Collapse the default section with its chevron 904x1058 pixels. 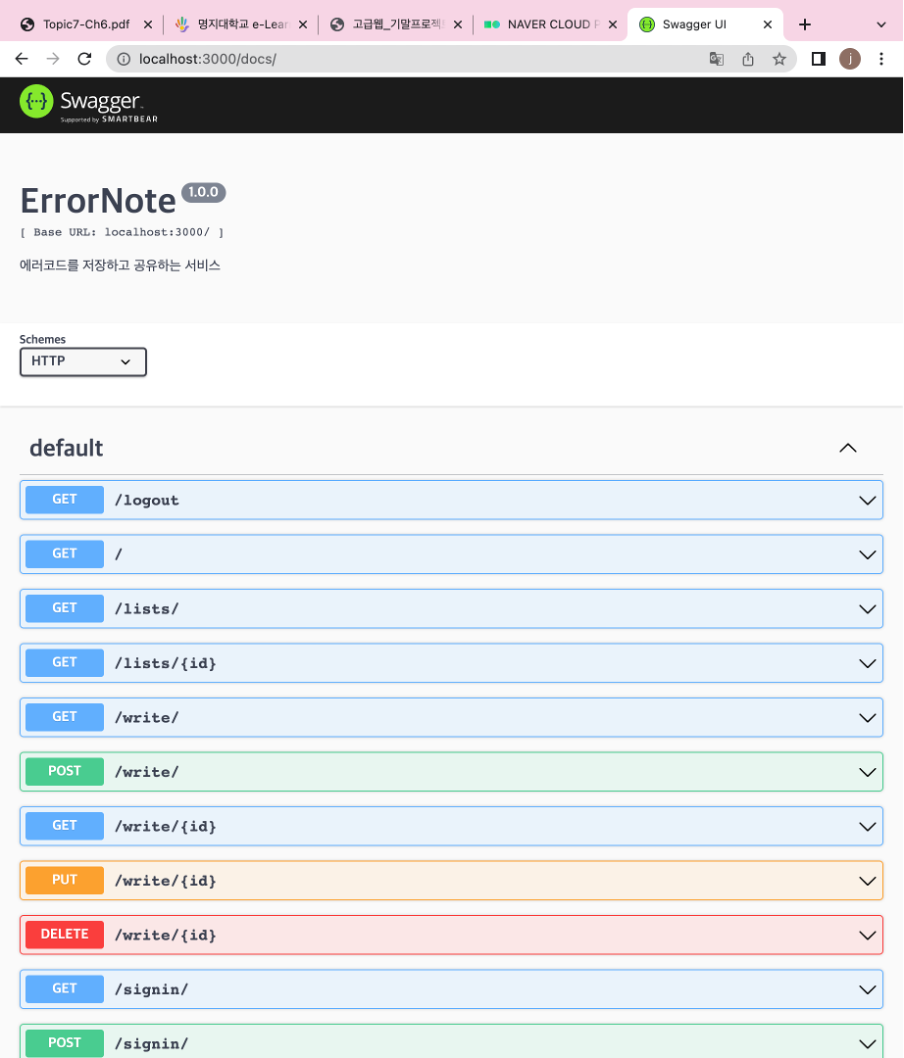(x=848, y=448)
